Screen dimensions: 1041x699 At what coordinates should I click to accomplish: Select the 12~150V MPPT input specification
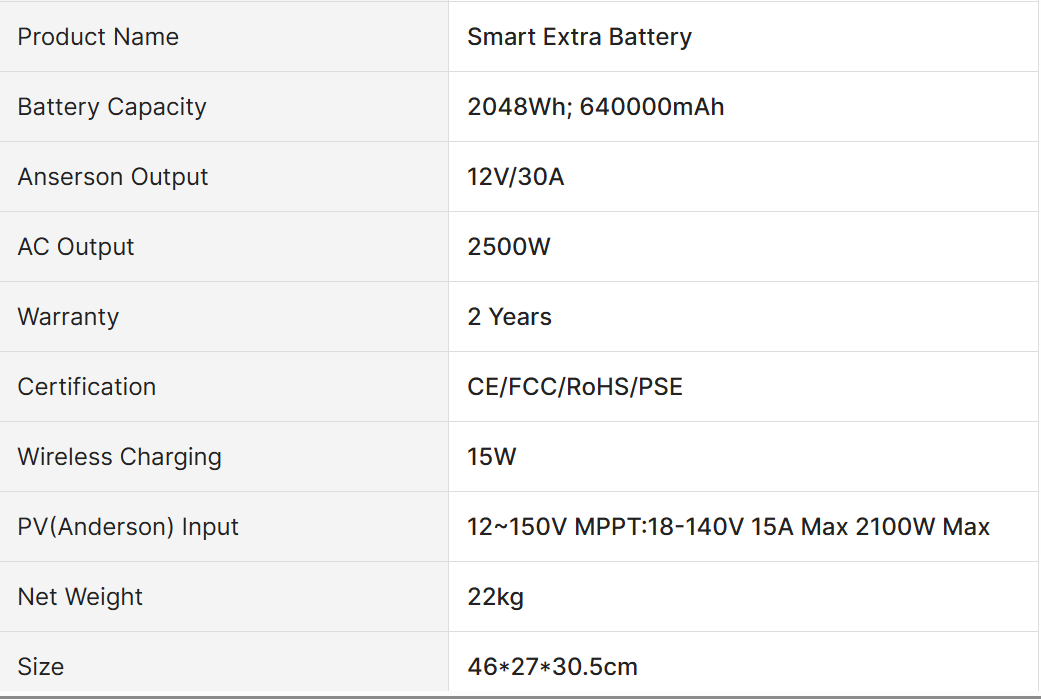(728, 527)
